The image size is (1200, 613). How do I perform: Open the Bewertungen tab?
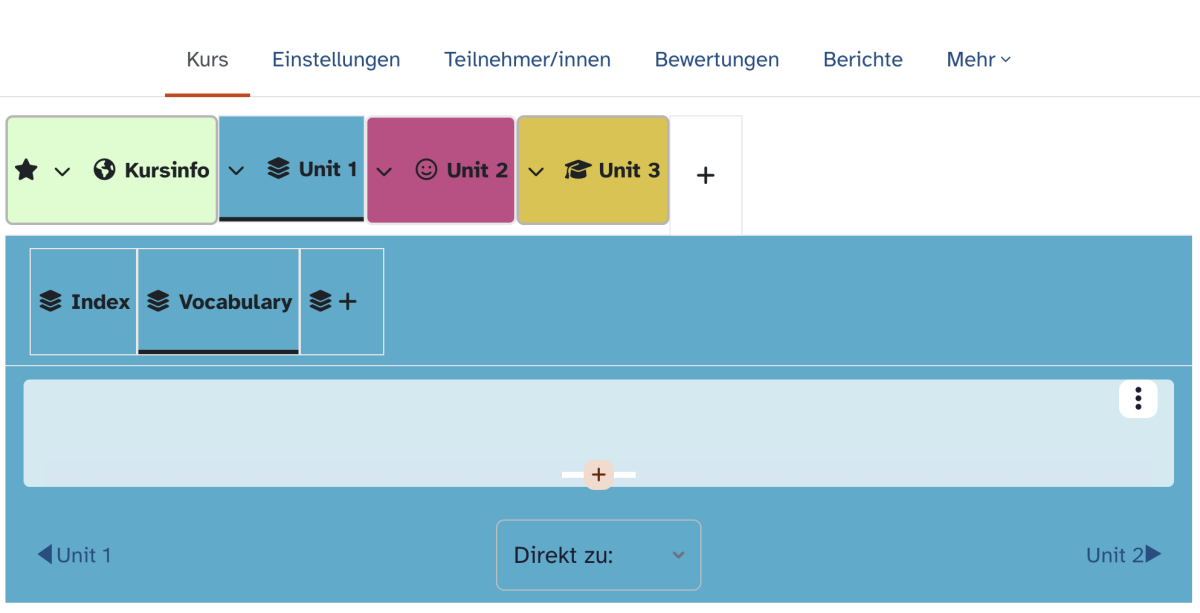[716, 60]
